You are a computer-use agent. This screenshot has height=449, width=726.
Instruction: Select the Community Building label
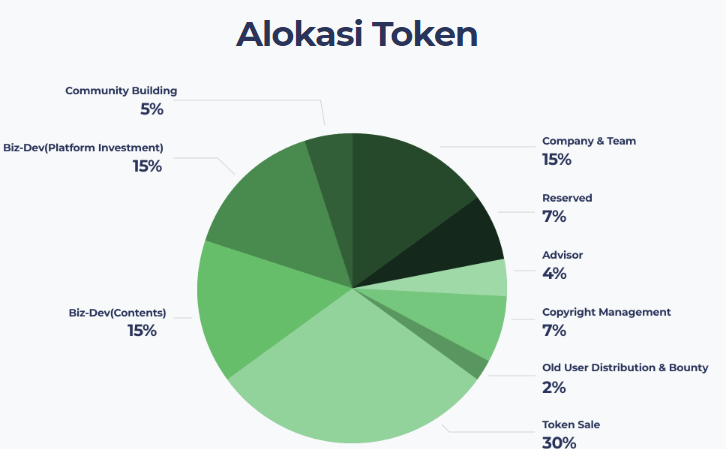(121, 91)
